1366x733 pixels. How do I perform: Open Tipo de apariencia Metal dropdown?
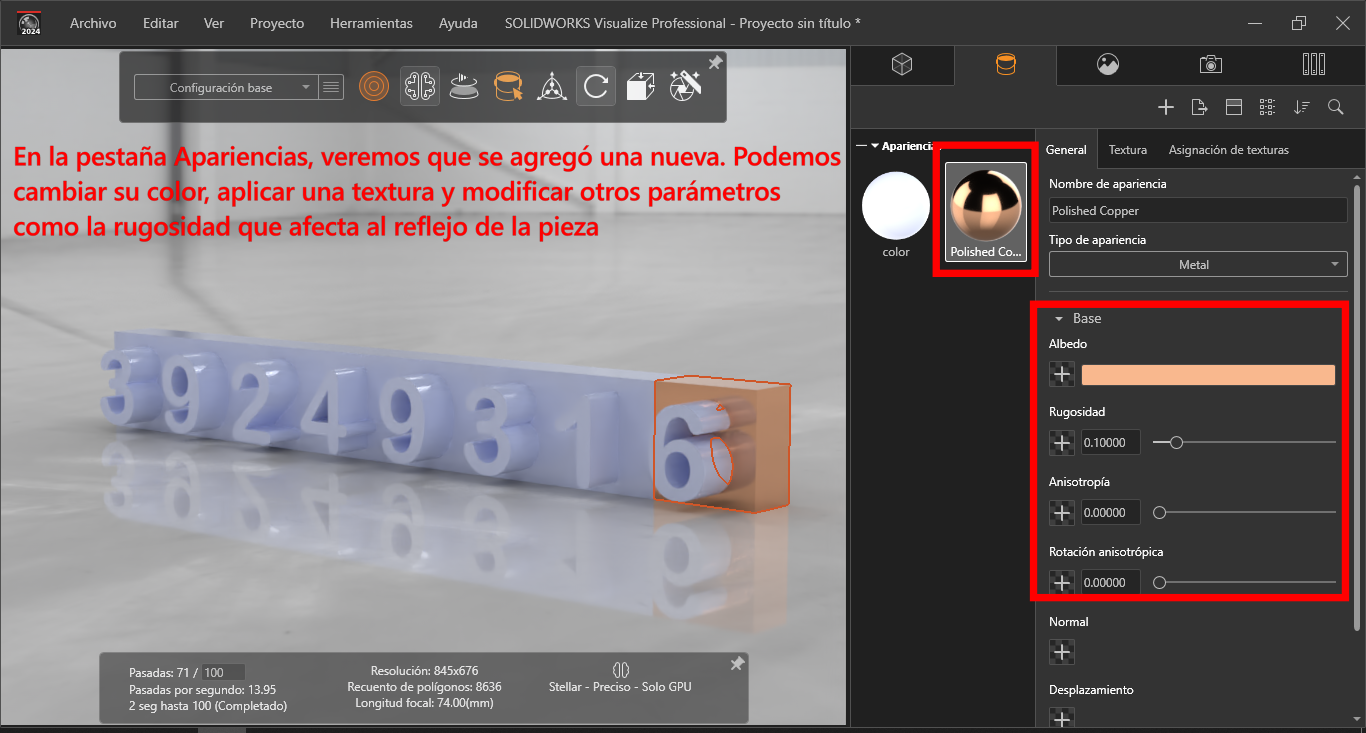pyautogui.click(x=1197, y=265)
